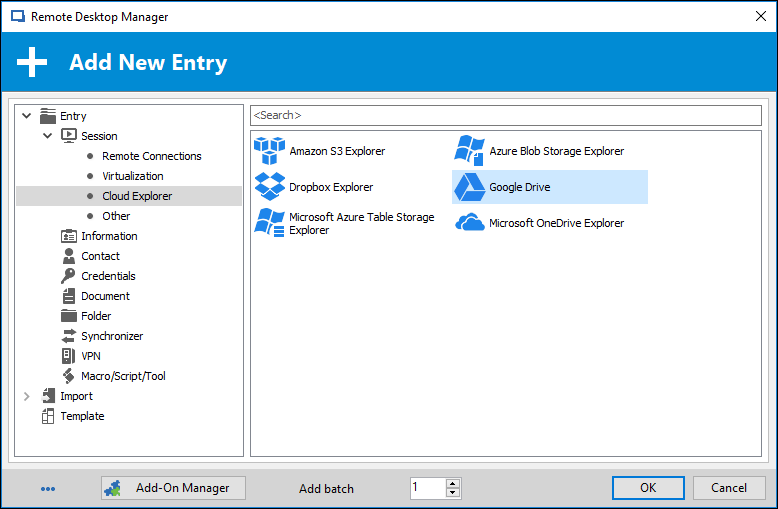Open the Virtualization category

(132, 176)
